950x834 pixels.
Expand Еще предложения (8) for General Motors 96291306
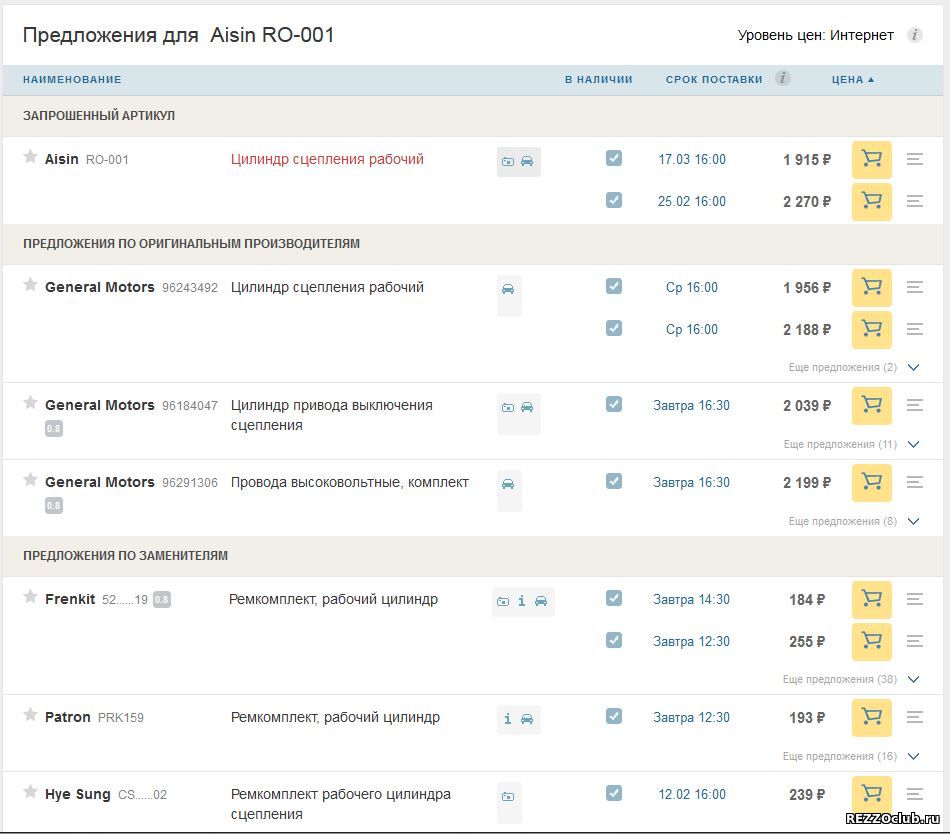pyautogui.click(x=854, y=521)
